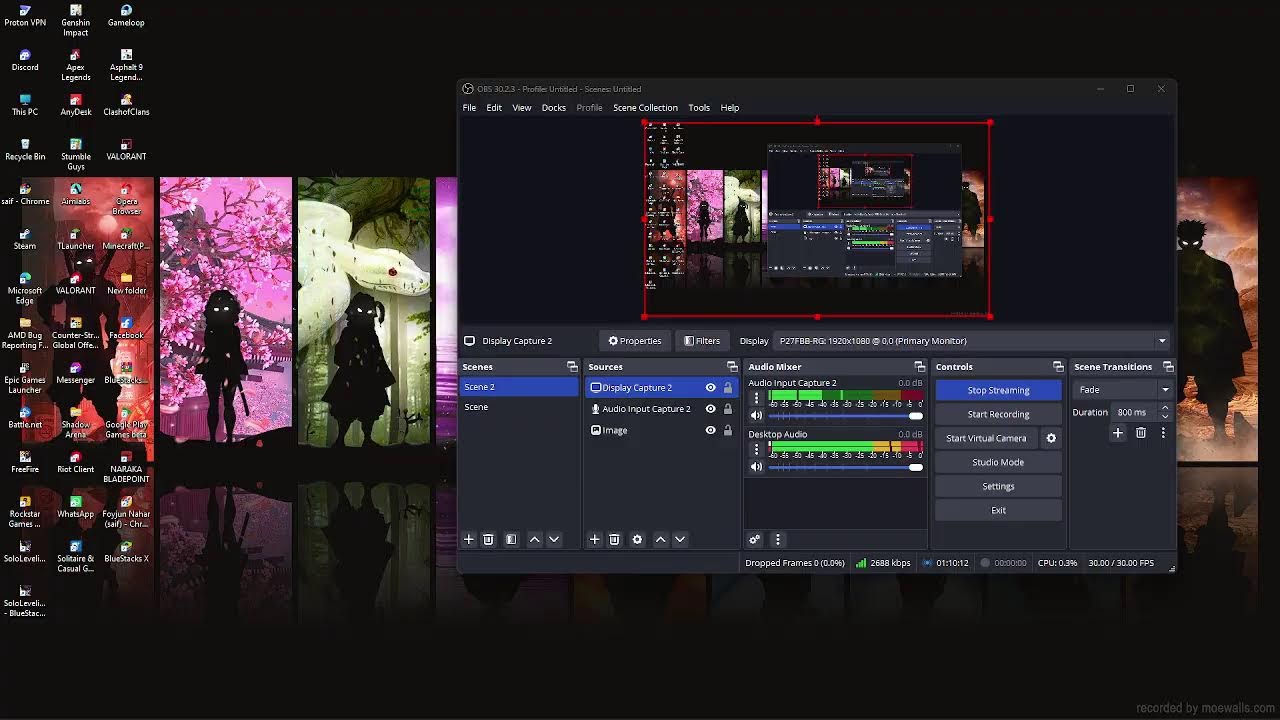Unlock Audio Input Capture 2 source

click(727, 409)
